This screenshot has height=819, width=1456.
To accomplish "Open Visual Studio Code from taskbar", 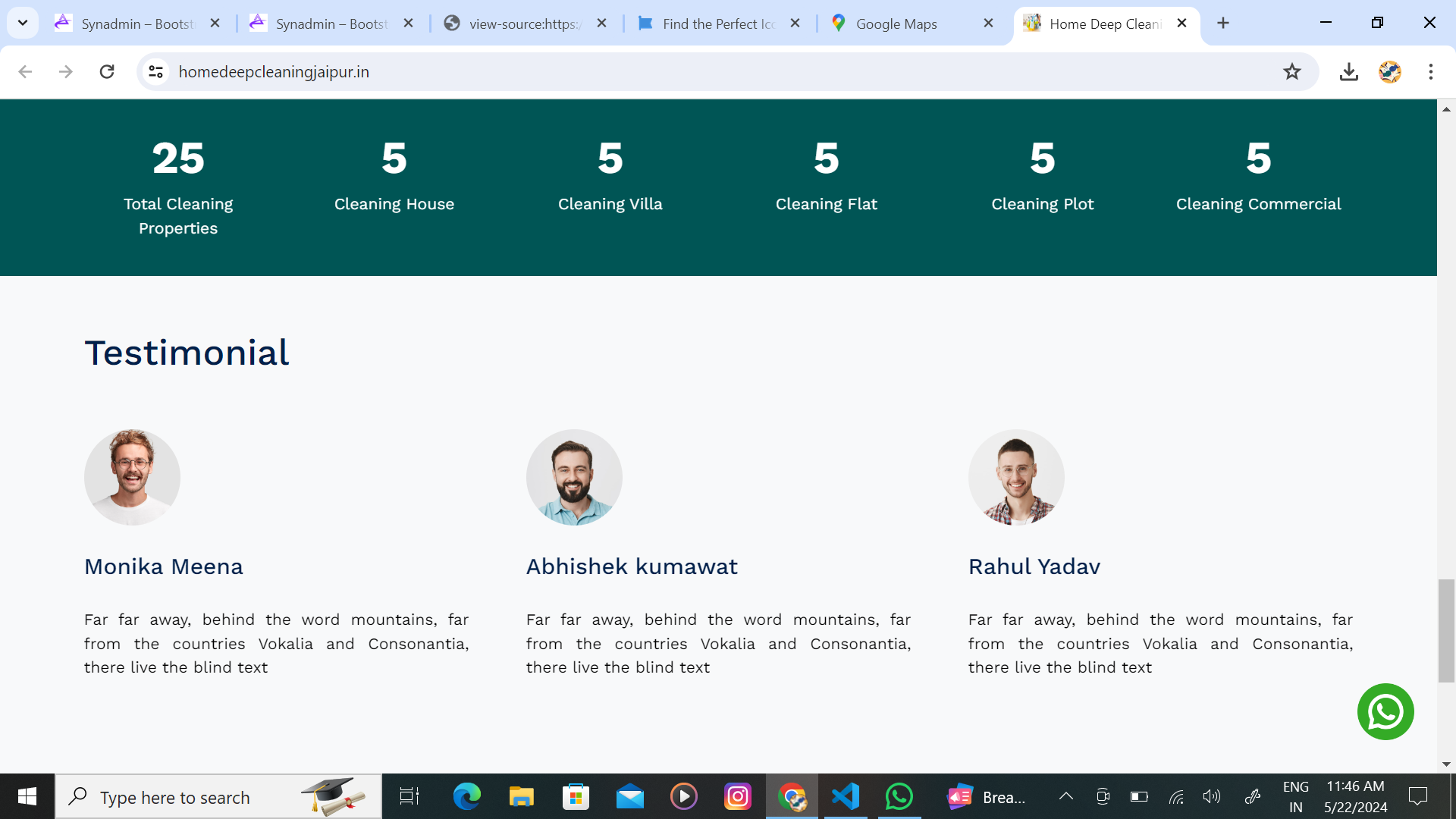I will (845, 796).
